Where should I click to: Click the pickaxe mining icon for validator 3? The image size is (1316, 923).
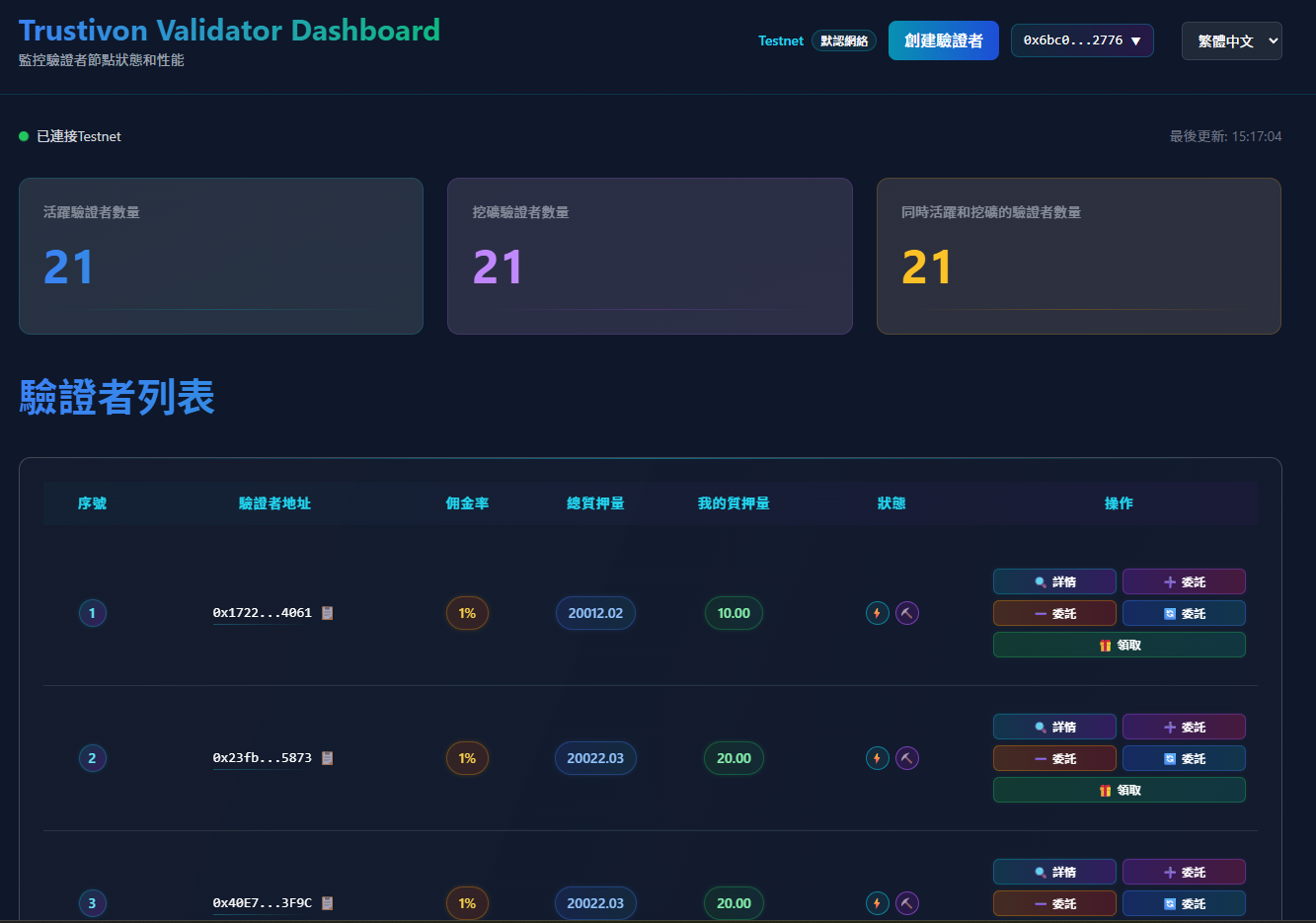pyautogui.click(x=907, y=903)
